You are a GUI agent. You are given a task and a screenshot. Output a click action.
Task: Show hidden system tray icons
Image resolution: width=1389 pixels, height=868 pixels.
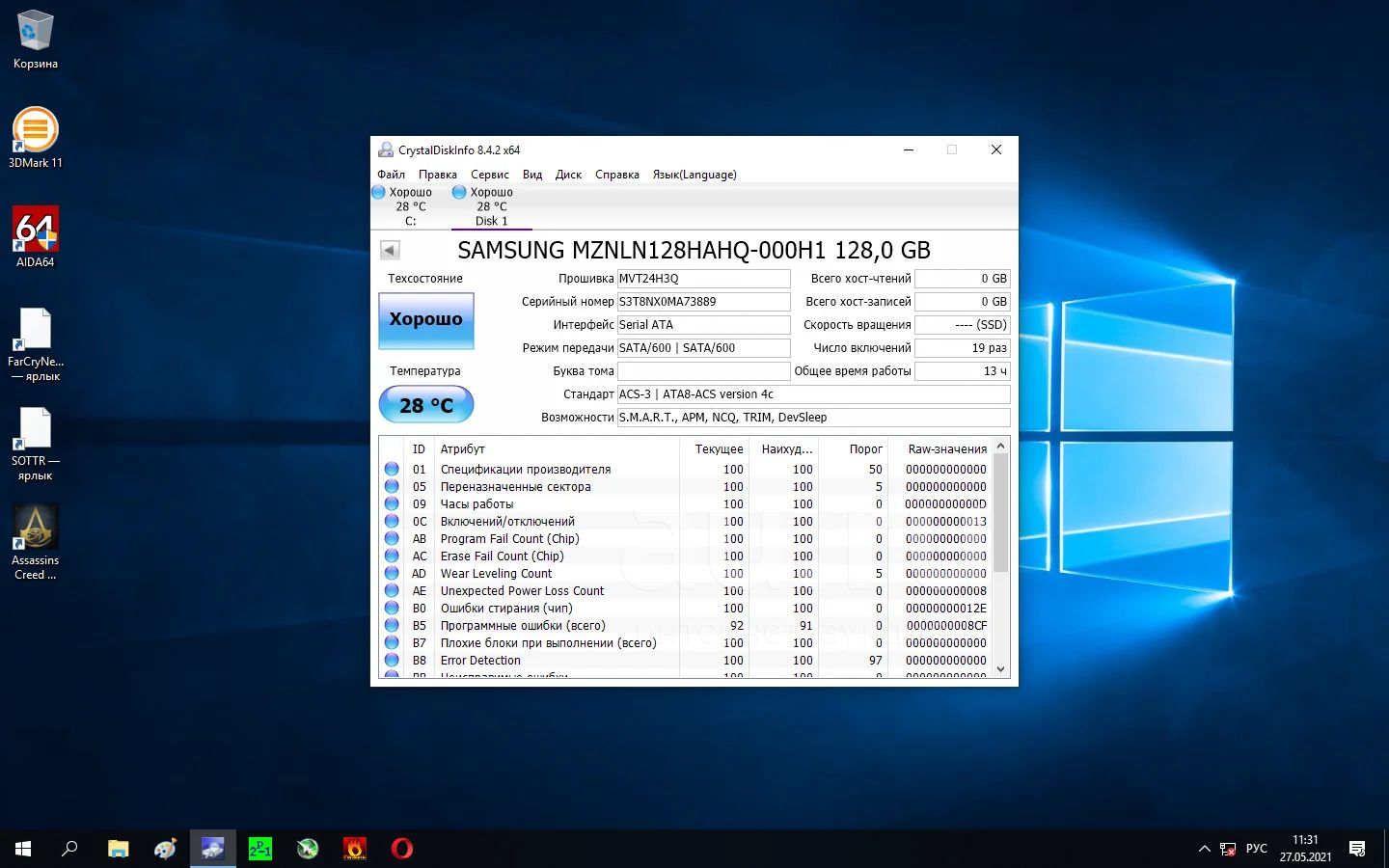tap(1204, 849)
